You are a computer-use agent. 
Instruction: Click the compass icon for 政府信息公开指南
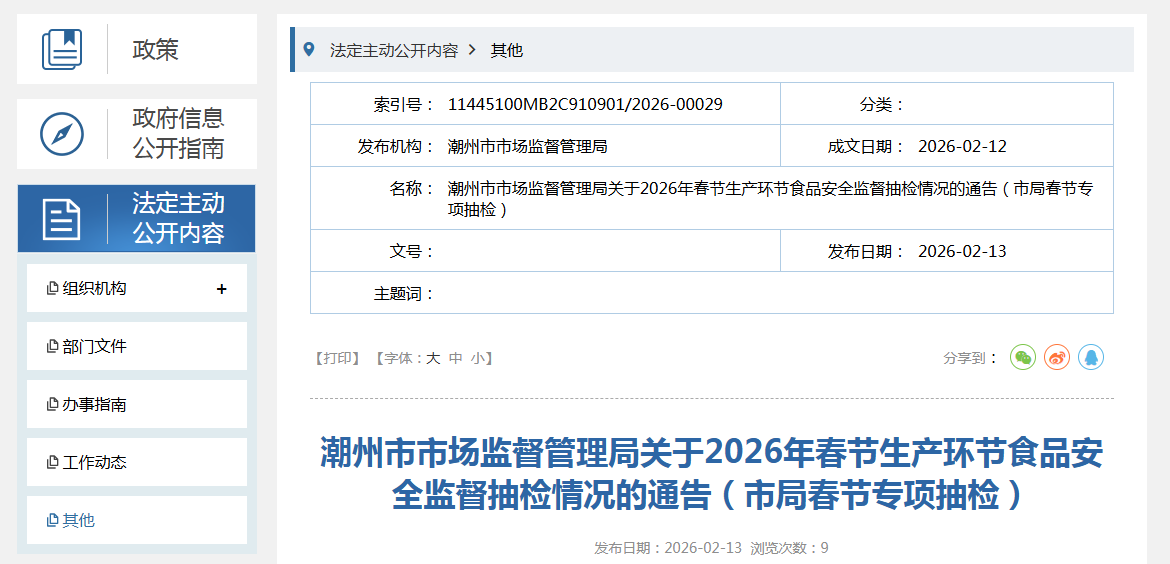(62, 133)
